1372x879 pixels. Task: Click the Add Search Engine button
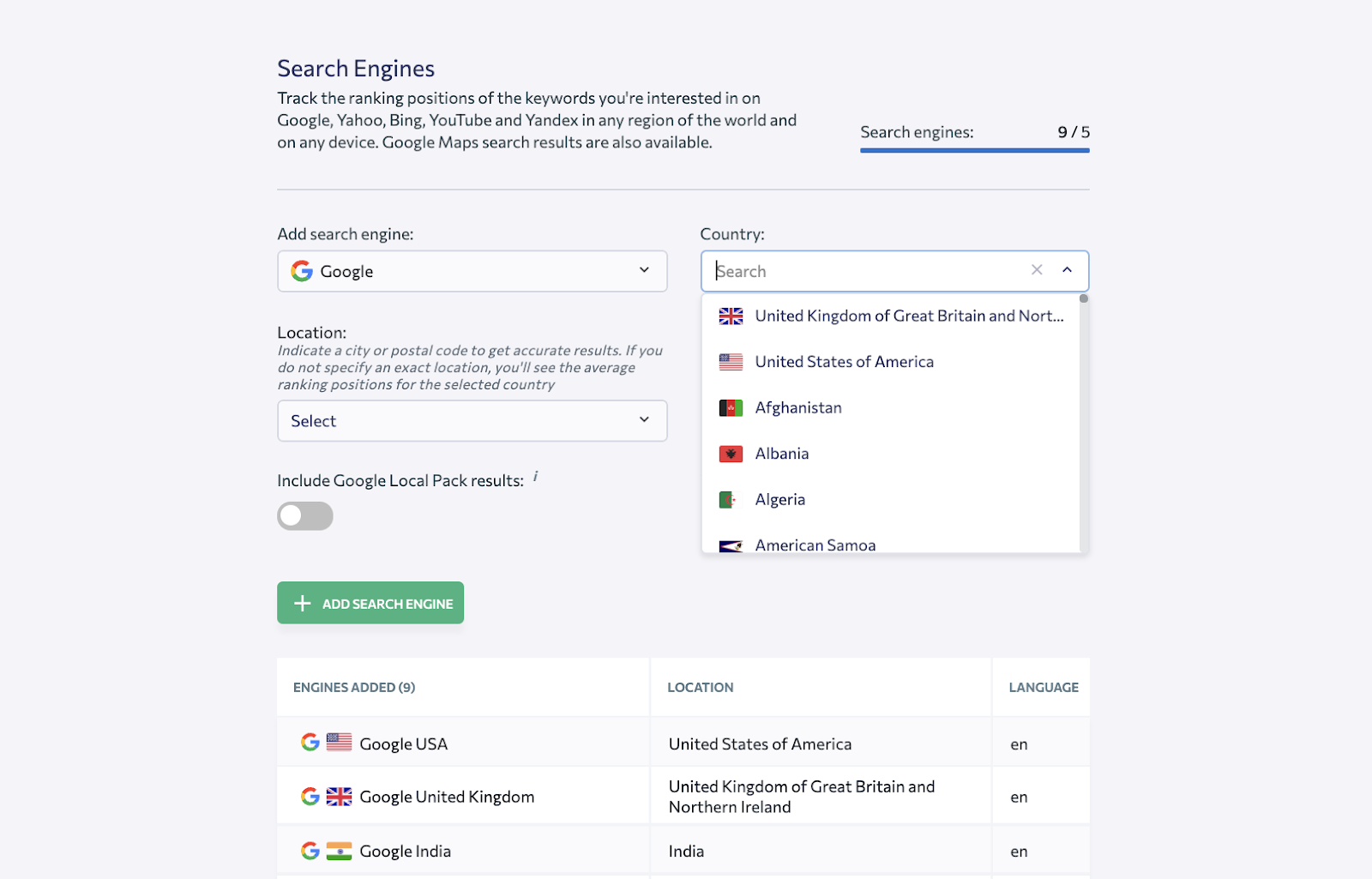tap(370, 603)
